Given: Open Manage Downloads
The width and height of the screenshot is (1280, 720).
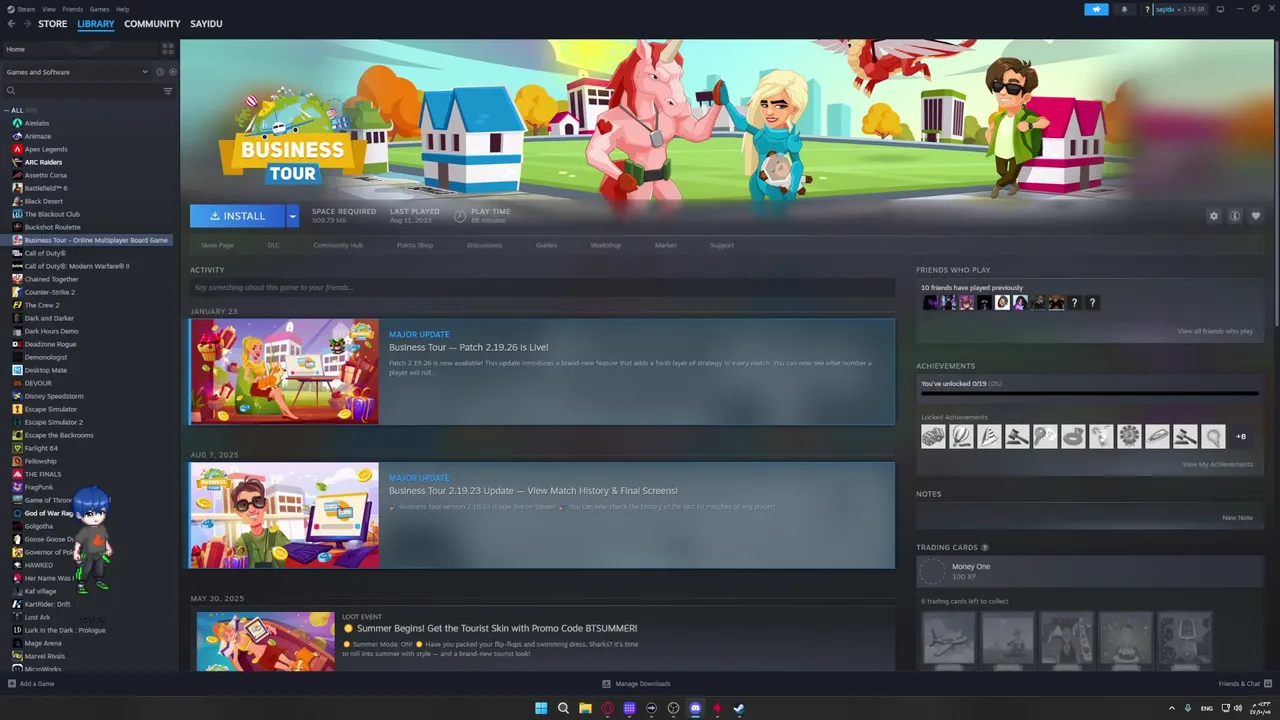Looking at the screenshot, I should tap(636, 684).
